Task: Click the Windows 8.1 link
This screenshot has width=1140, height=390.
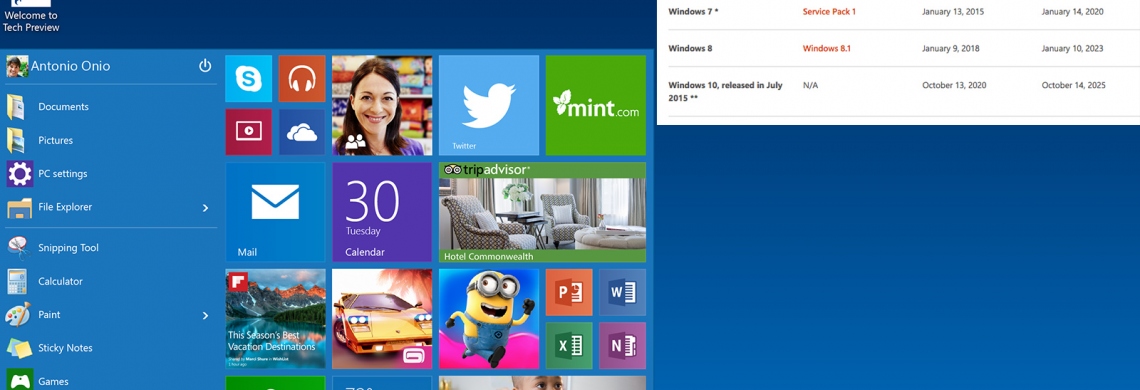Action: [x=827, y=49]
